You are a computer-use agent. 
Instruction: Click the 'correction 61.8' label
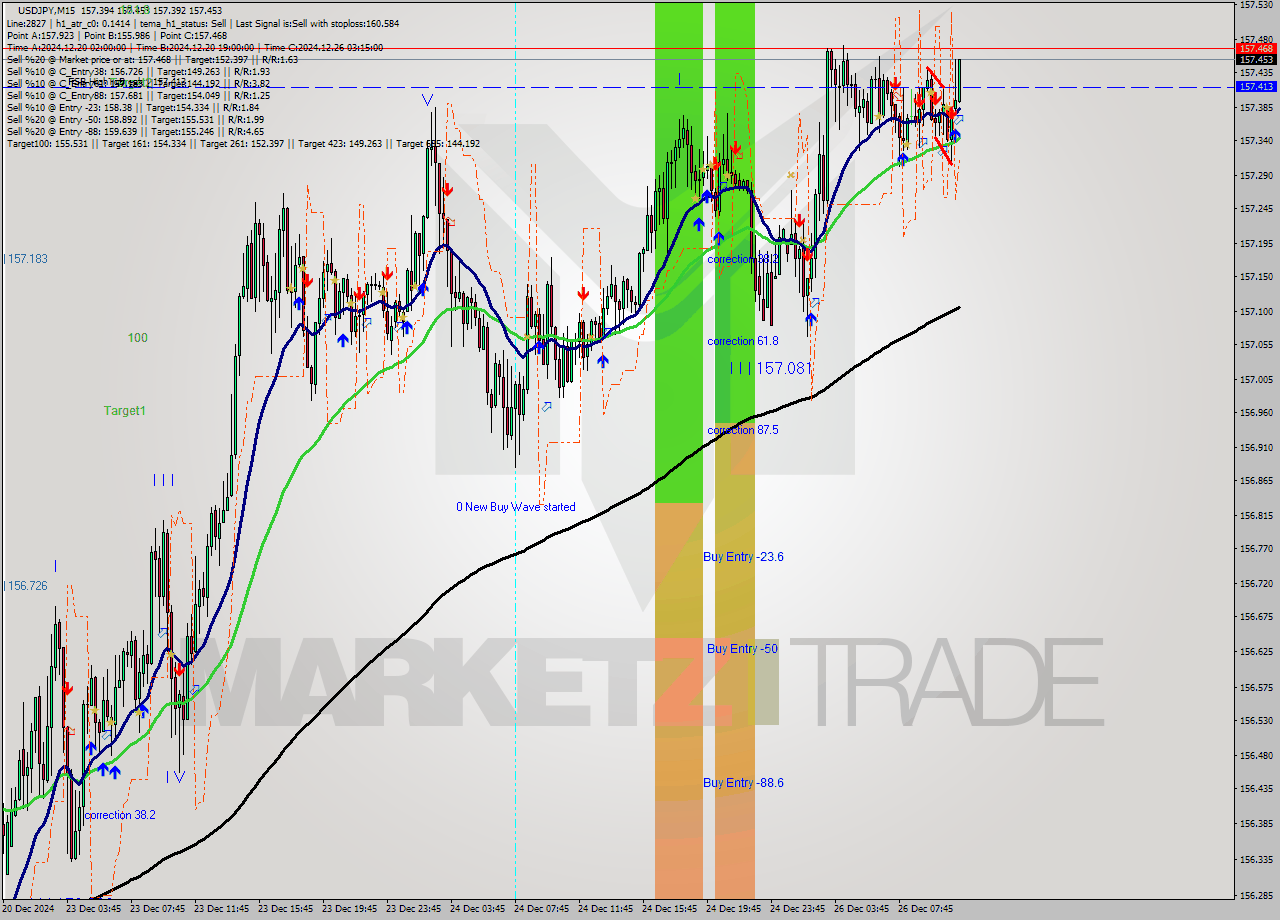click(x=742, y=341)
